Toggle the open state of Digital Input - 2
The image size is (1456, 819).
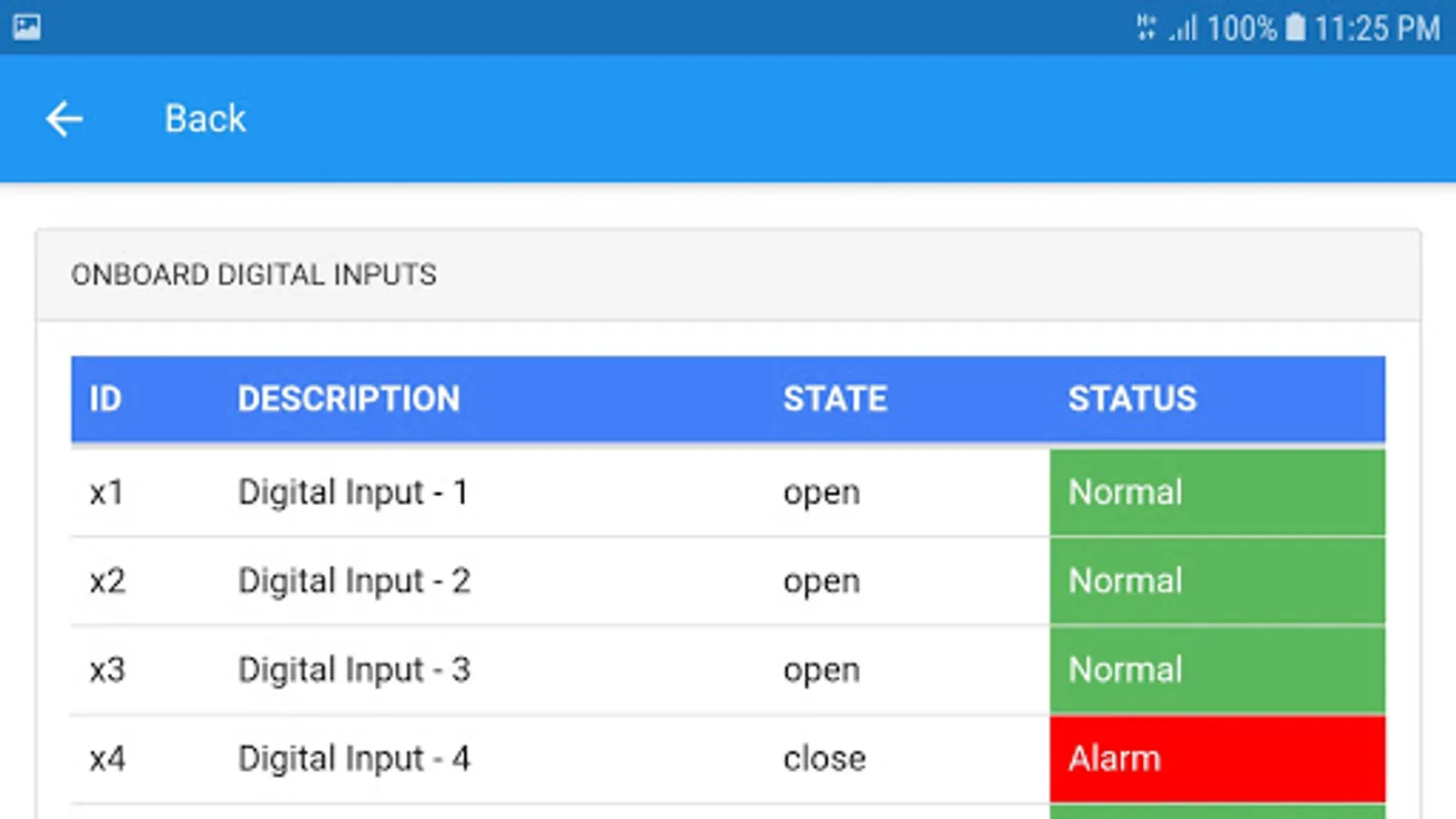pos(822,581)
